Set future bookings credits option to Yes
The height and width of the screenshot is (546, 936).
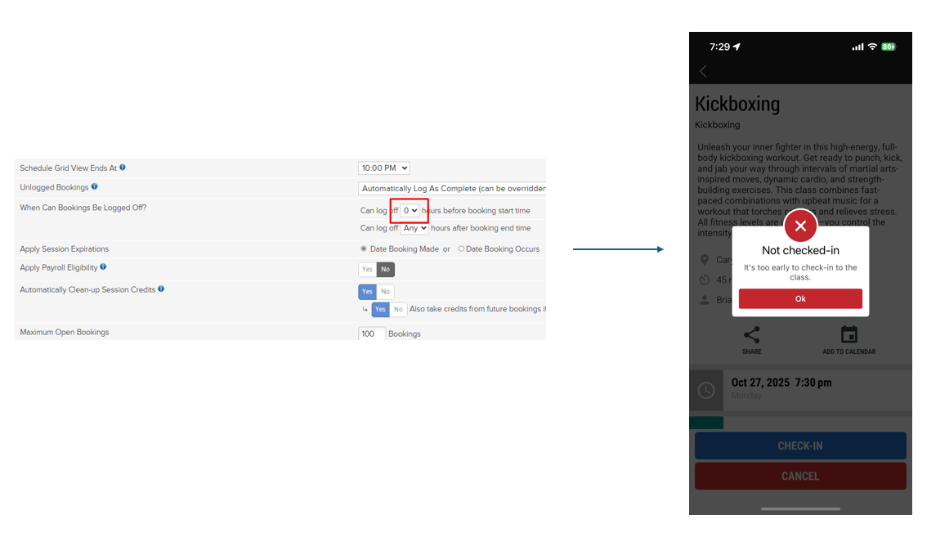(380, 309)
